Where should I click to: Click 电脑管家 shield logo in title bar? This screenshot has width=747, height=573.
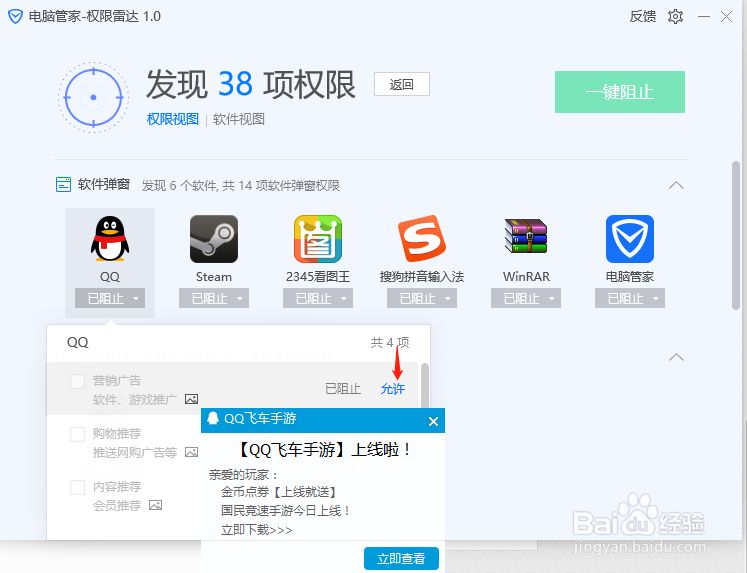pos(15,17)
